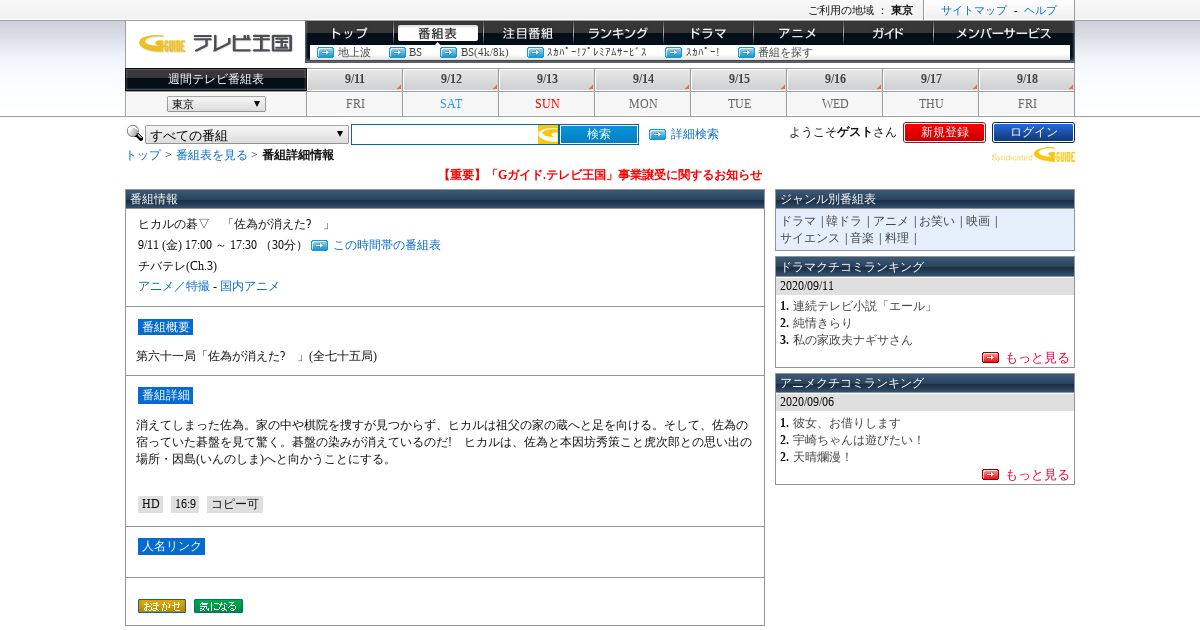Open この時間帯の番組表 link
The width and height of the screenshot is (1200, 630).
coord(386,245)
